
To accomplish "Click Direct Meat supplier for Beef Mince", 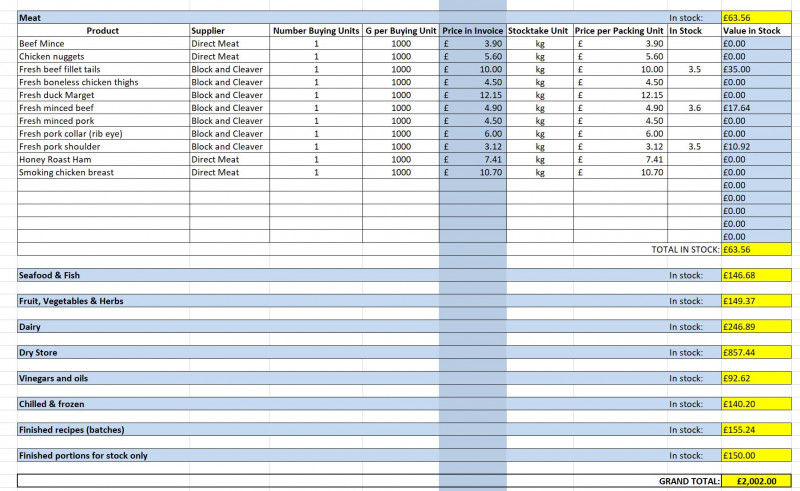I will [x=229, y=43].
